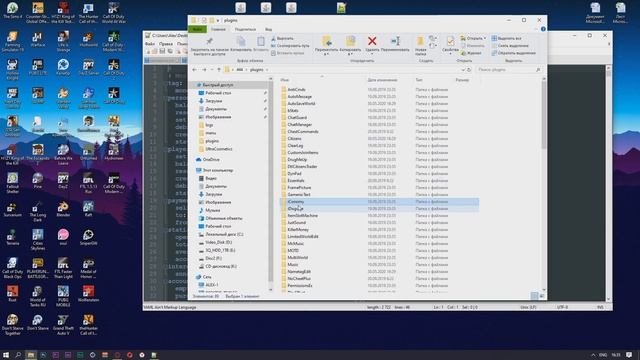The height and width of the screenshot is (360, 640).
Task: Open the Cities Skylines desktop icon
Action: [x=38, y=240]
